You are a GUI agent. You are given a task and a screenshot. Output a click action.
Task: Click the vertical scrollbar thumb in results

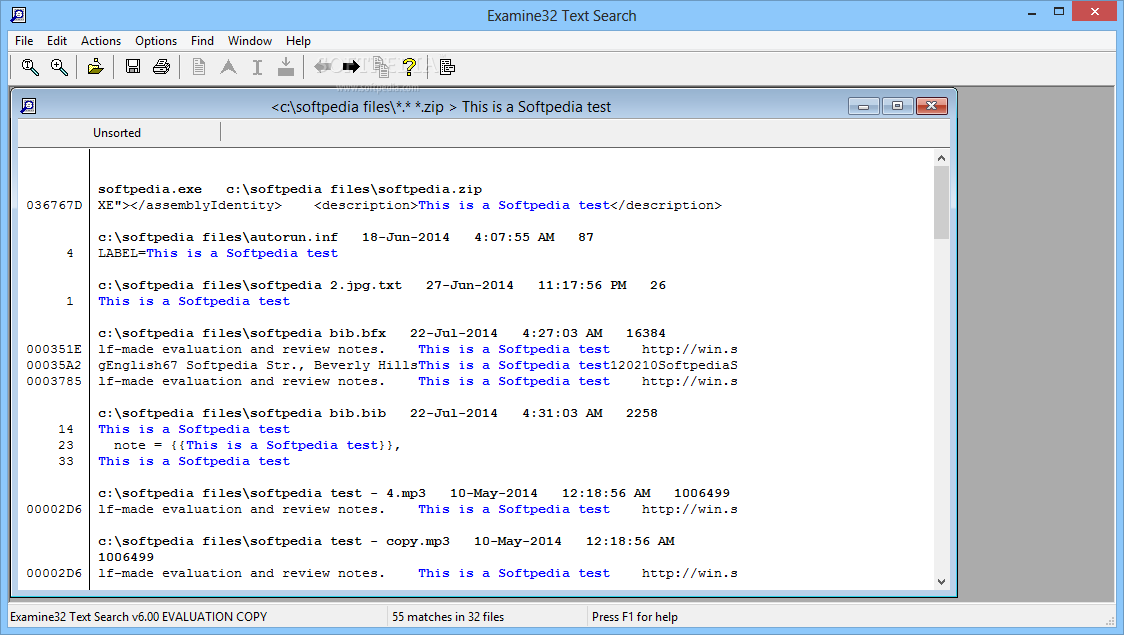[x=941, y=202]
